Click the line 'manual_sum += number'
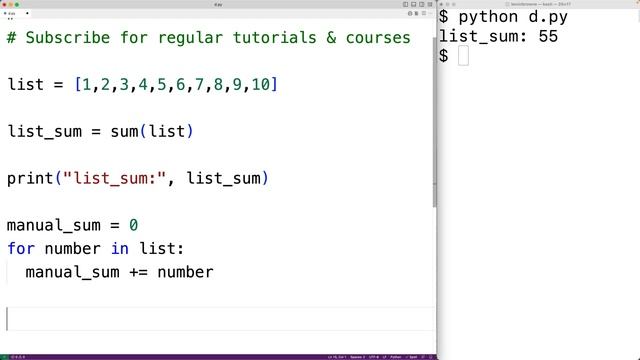The width and height of the screenshot is (640, 360). coord(119,272)
